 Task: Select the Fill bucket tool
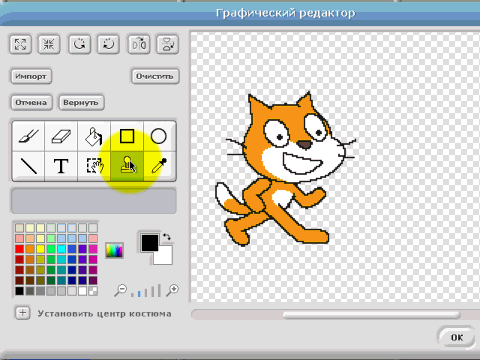[x=94, y=136]
